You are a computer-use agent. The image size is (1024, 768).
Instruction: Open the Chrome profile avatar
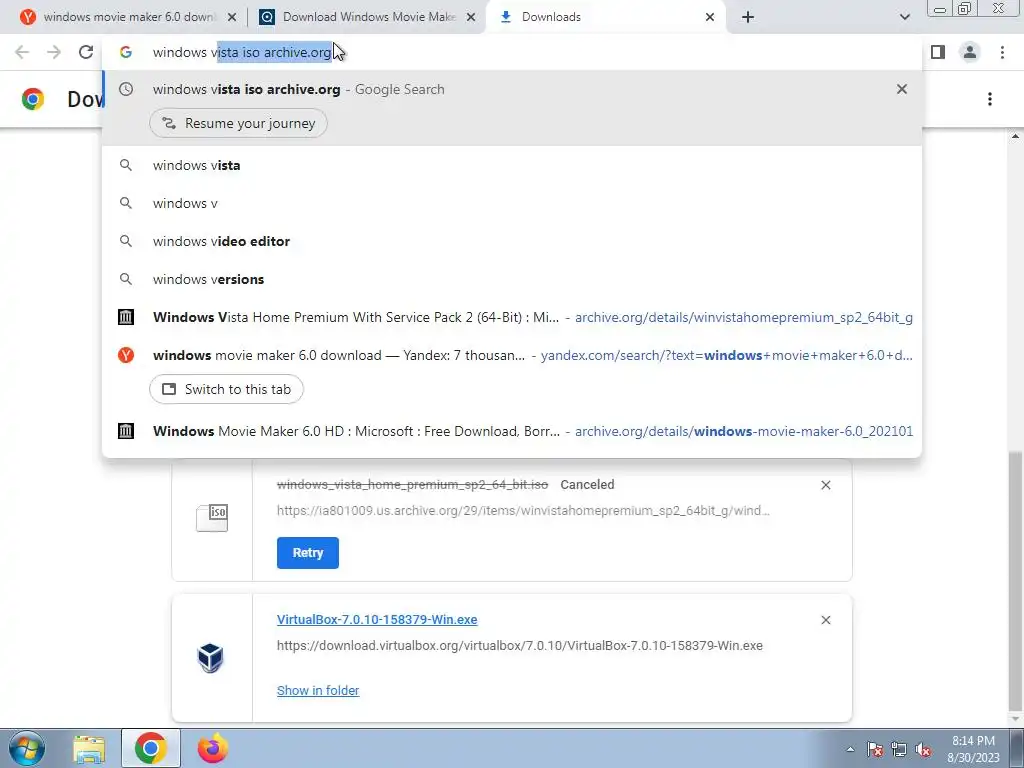970,52
